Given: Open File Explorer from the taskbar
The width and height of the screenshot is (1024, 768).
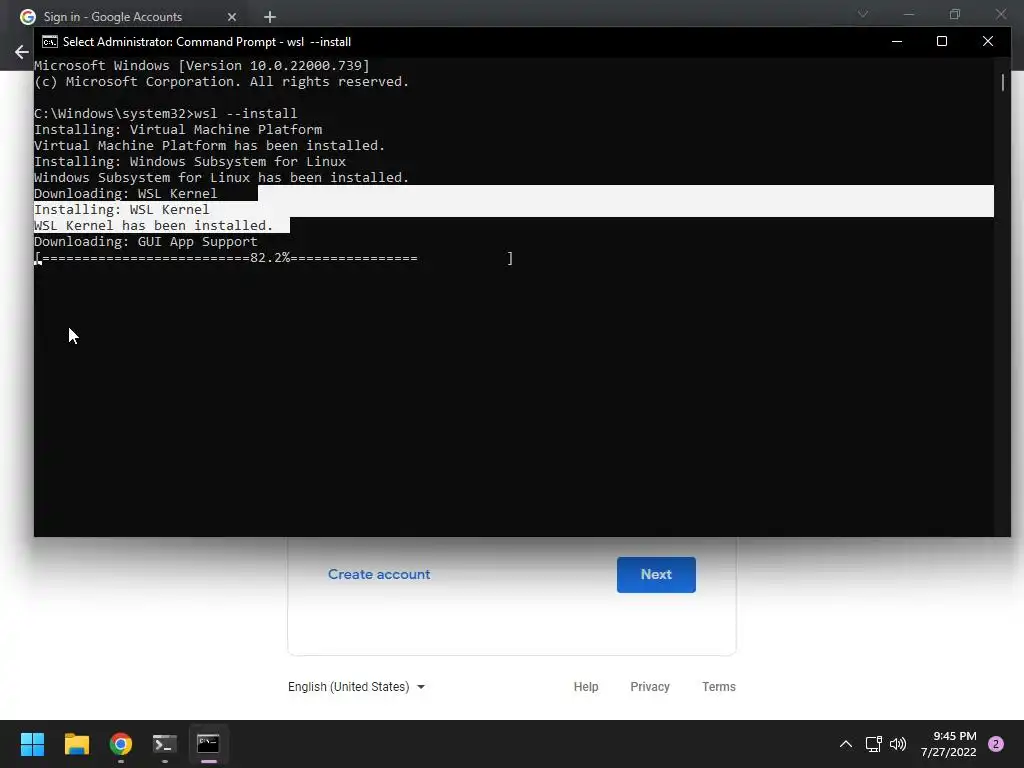Looking at the screenshot, I should pyautogui.click(x=76, y=744).
